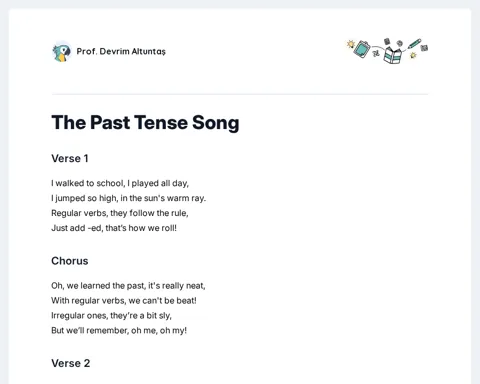
Task: Click the line 'Irregular ones, they're a bit sly'
Action: (111, 315)
